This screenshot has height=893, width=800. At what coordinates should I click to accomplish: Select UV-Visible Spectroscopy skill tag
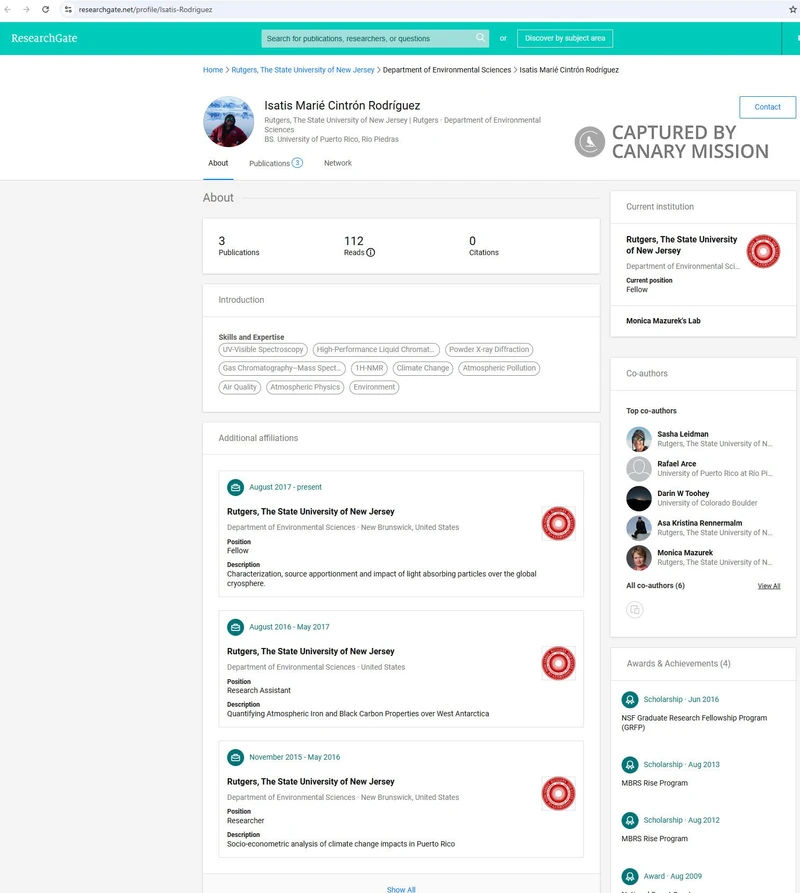pos(263,350)
